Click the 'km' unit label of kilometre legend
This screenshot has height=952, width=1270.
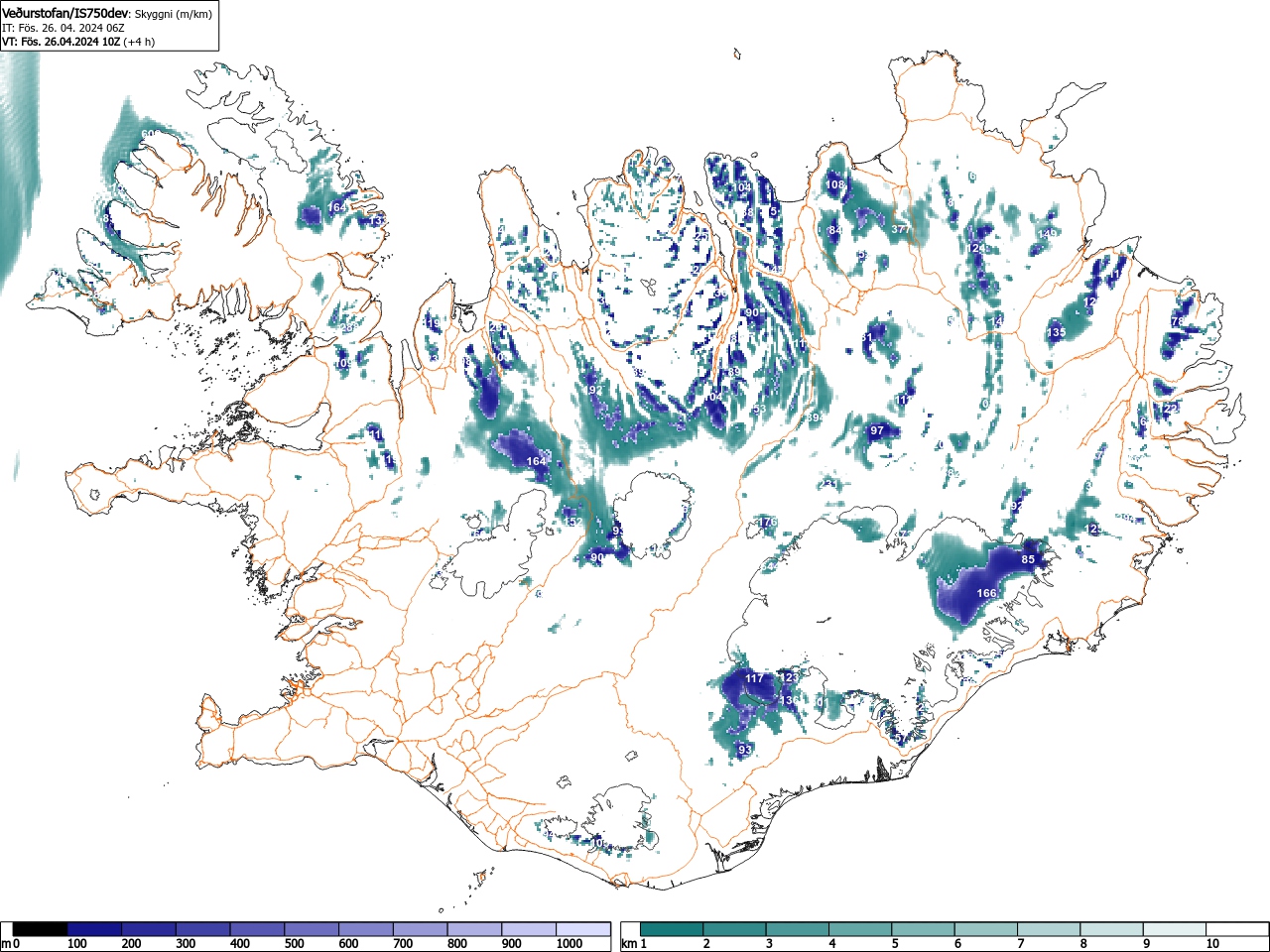(629, 944)
